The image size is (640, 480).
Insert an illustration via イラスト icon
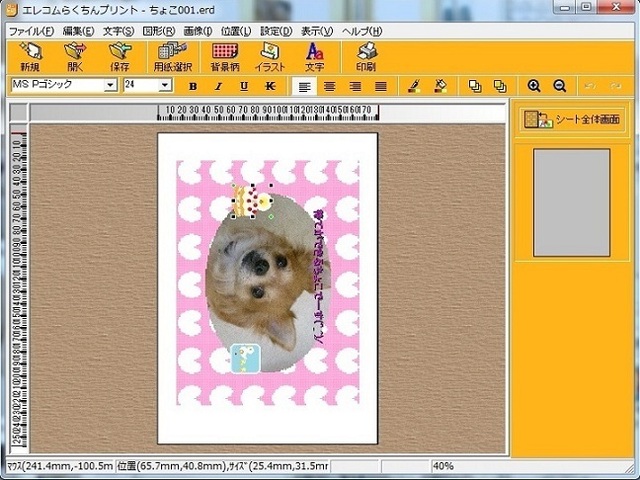[270, 56]
